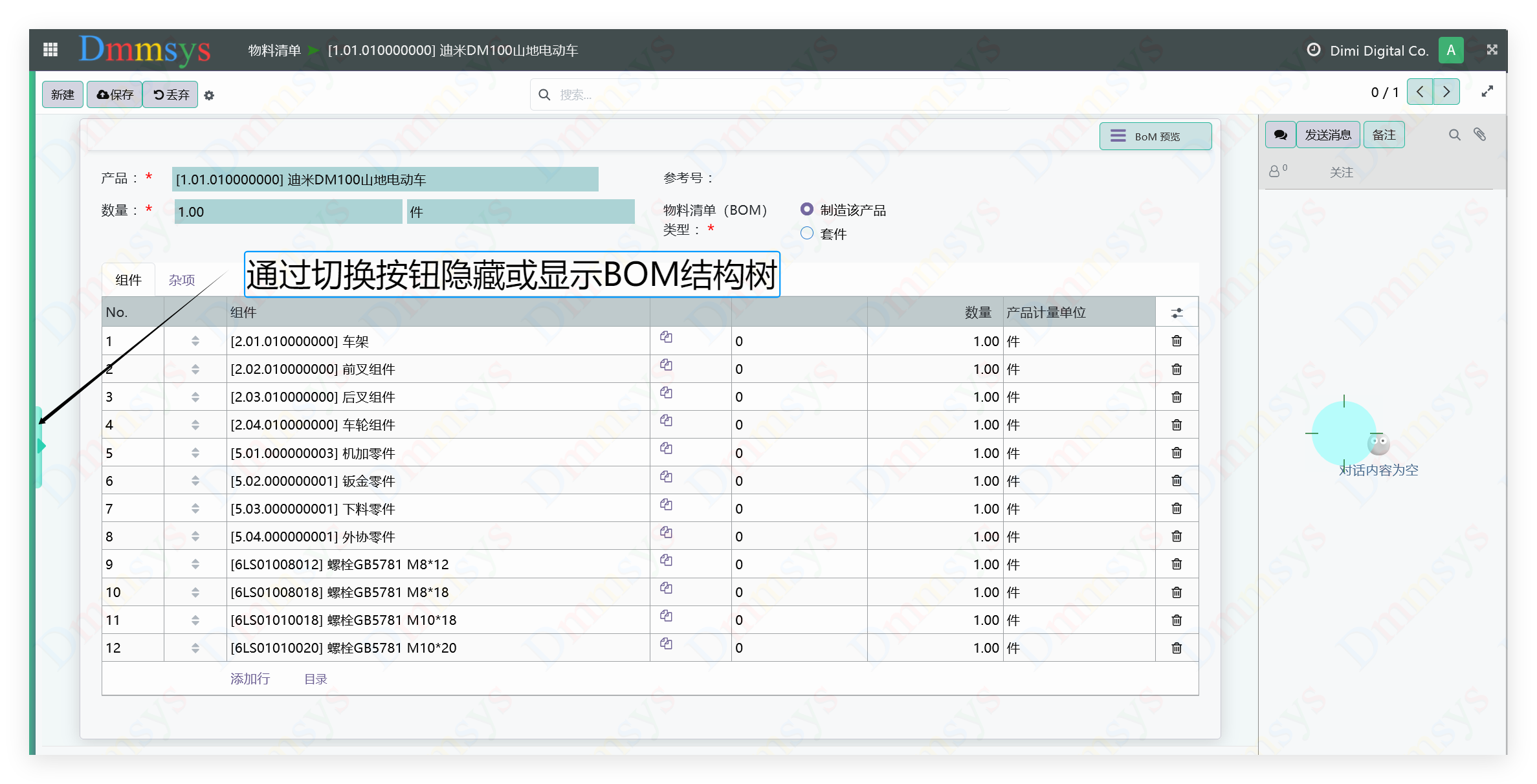
Task: Open the apps grid menu icon
Action: pyautogui.click(x=50, y=50)
